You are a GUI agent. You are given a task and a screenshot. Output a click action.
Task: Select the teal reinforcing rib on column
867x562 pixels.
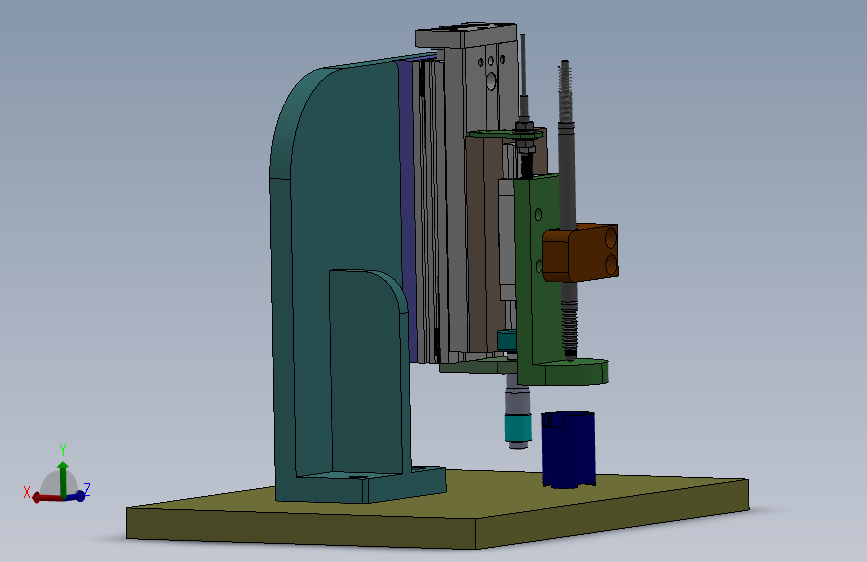click(x=368, y=371)
